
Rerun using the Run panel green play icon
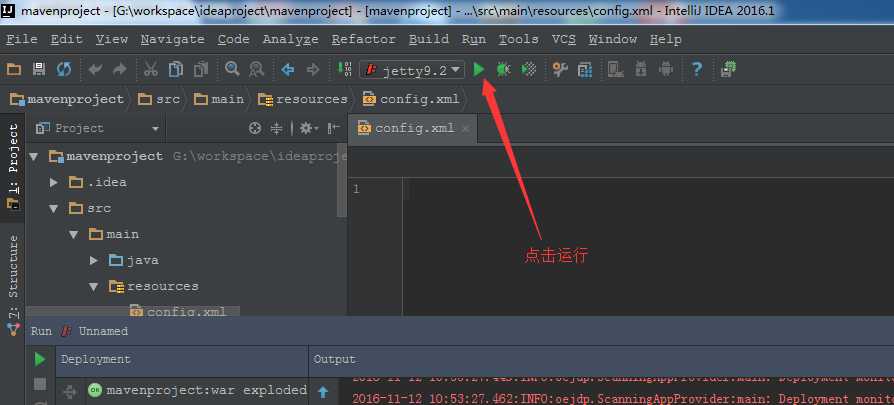pyautogui.click(x=40, y=359)
